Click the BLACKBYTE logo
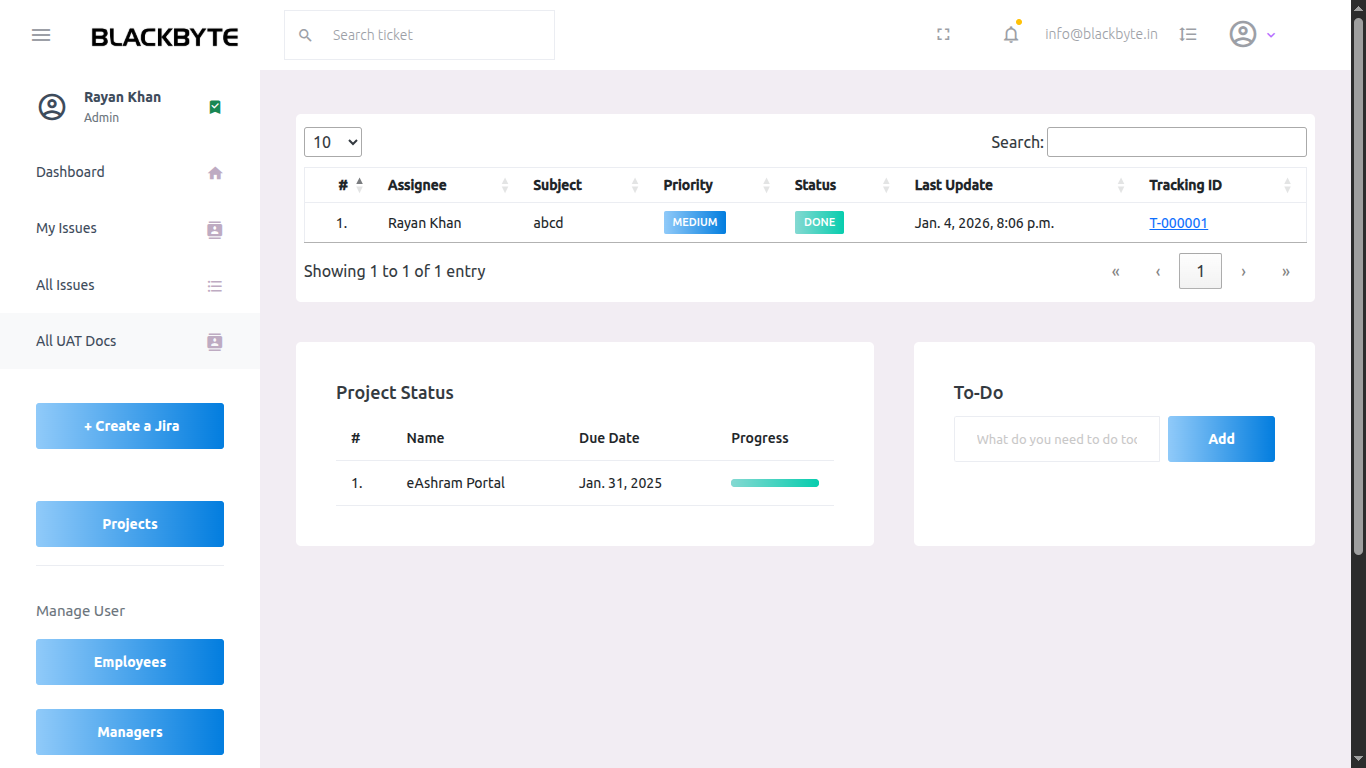1366x768 pixels. click(165, 37)
